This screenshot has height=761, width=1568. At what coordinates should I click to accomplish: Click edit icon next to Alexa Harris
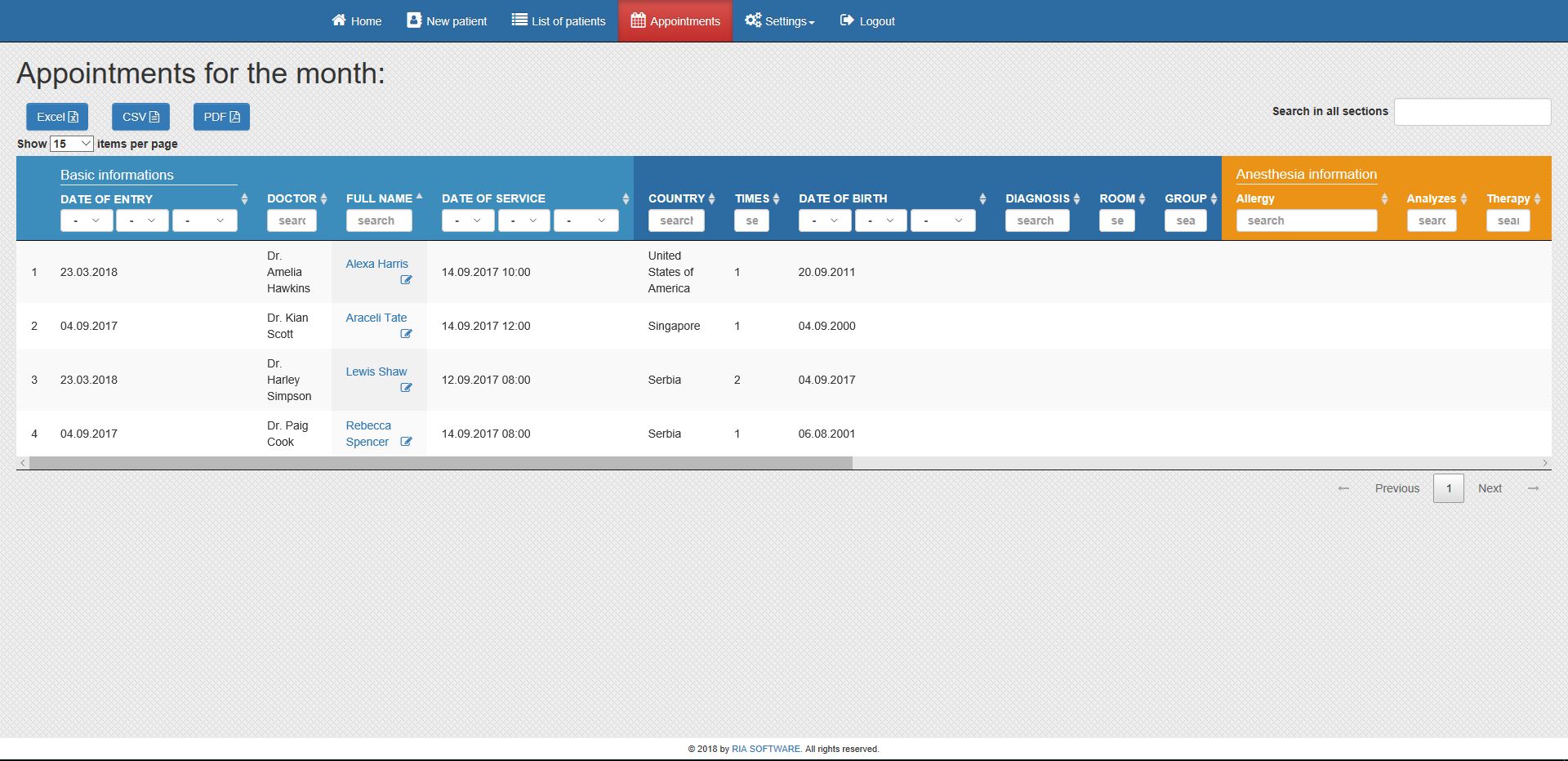(x=406, y=280)
